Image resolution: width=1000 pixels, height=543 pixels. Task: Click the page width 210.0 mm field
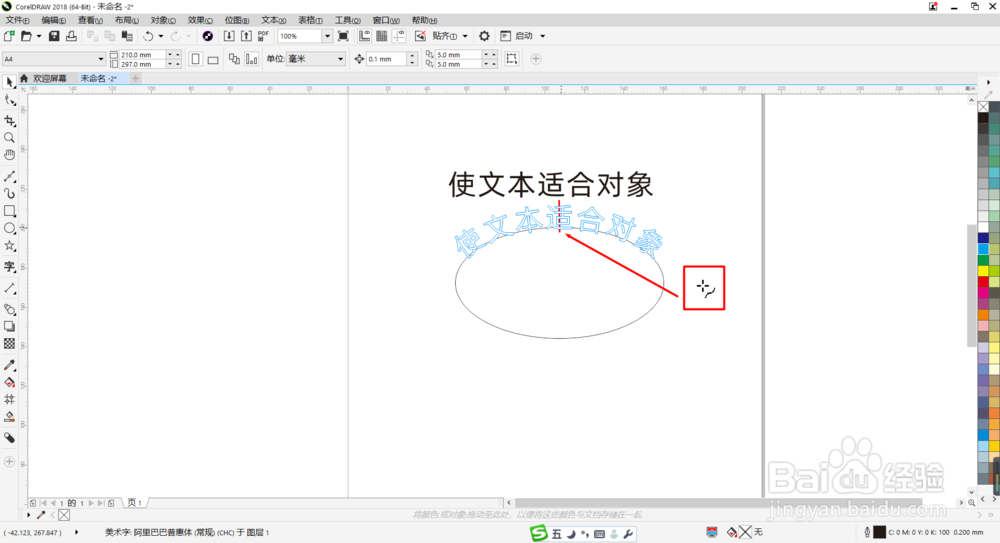[x=142, y=55]
